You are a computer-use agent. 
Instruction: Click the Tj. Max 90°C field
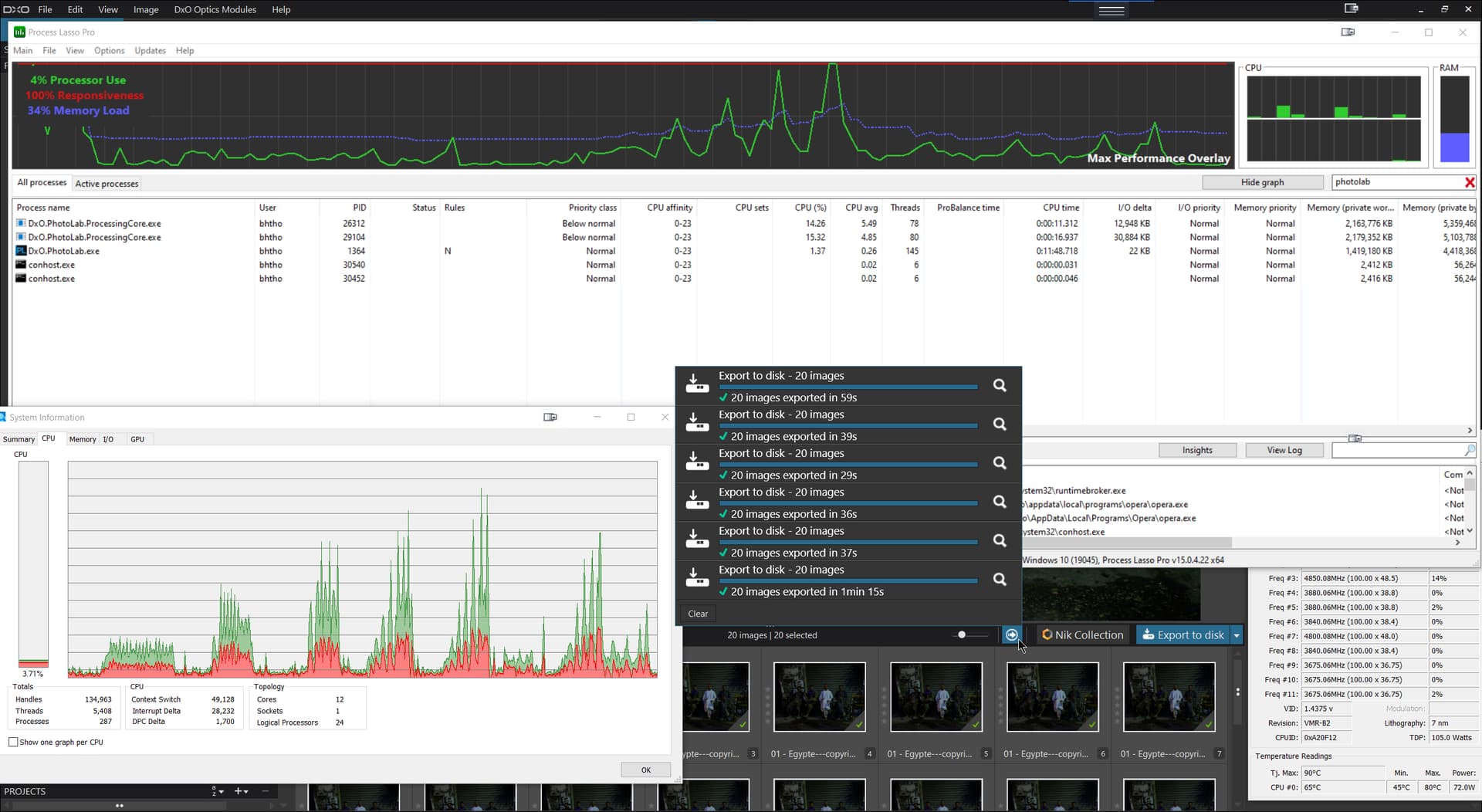[1342, 773]
